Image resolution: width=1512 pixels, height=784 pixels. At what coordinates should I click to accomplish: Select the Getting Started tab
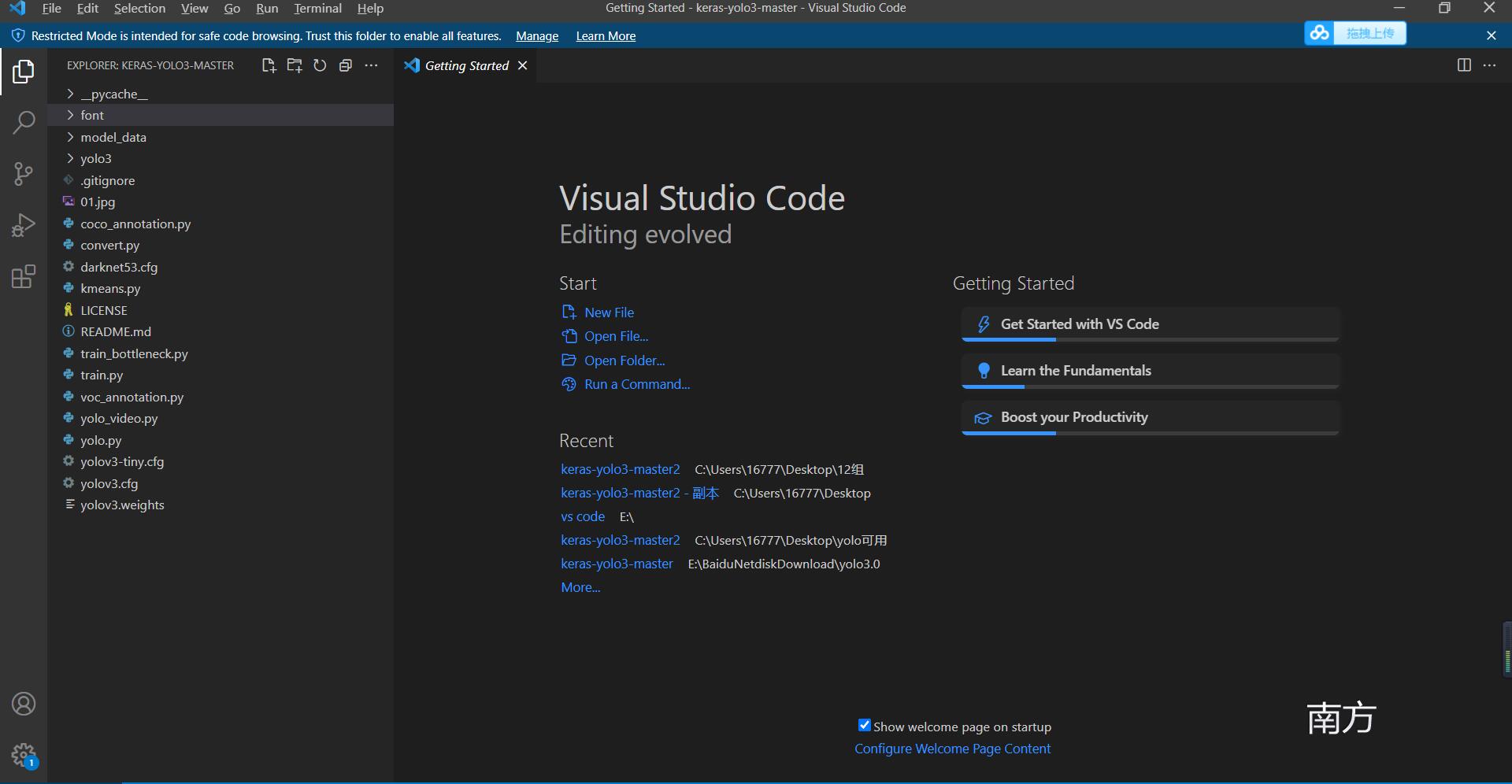tap(466, 65)
